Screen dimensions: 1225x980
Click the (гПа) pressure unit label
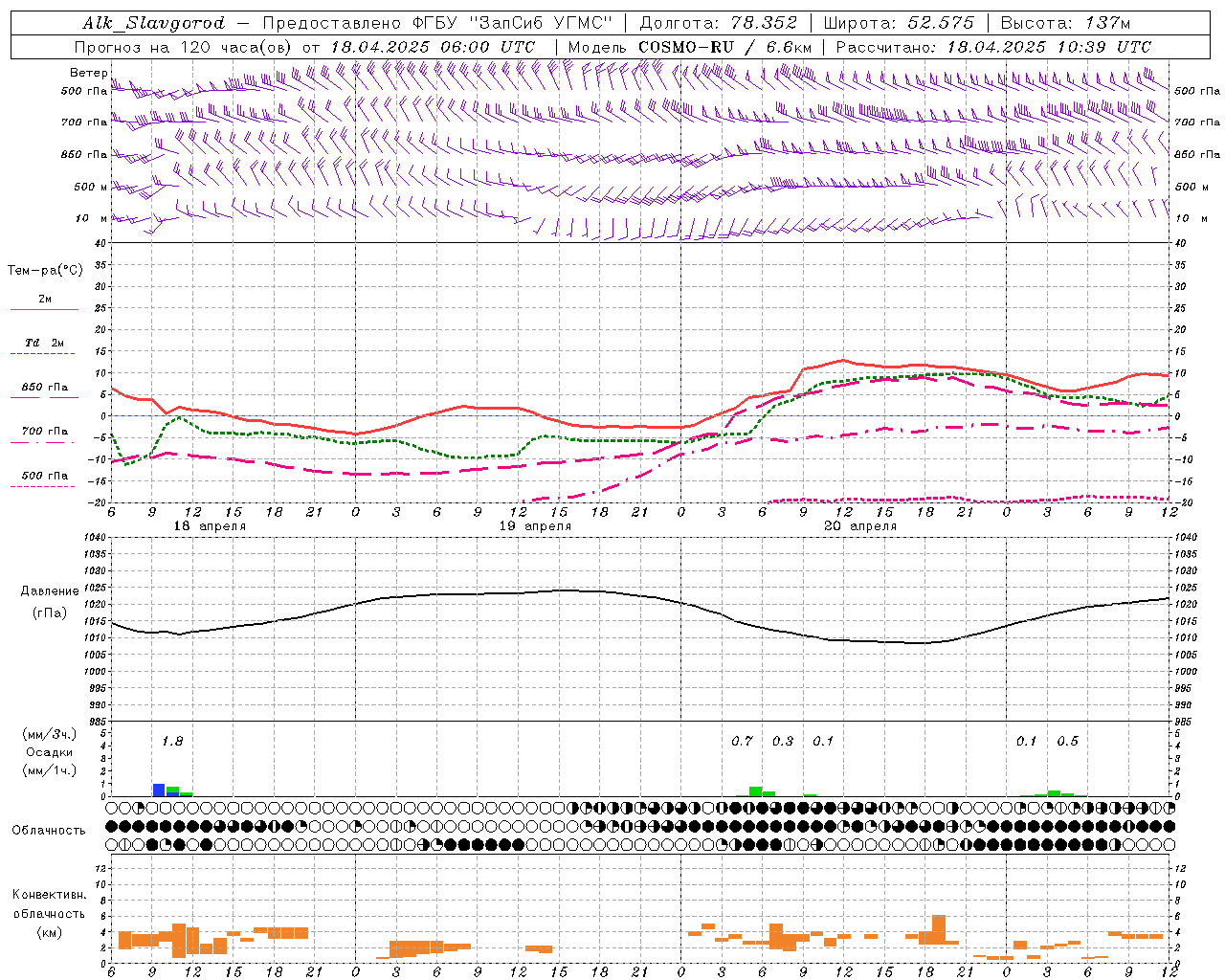[x=50, y=612]
